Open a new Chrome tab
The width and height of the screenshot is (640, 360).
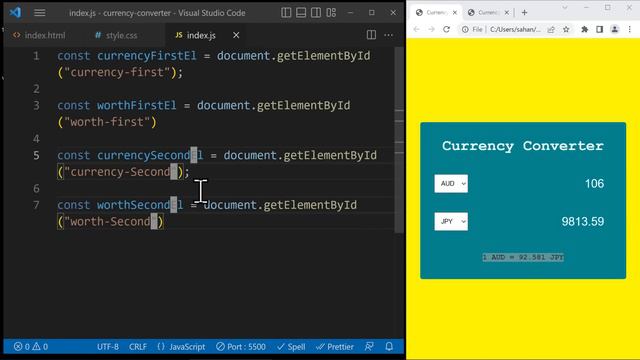(x=524, y=13)
